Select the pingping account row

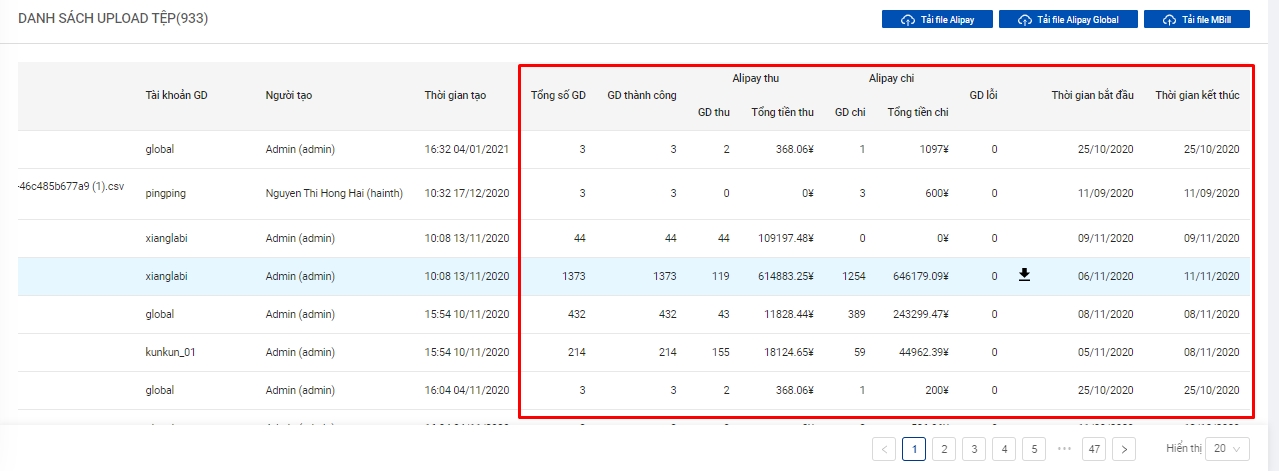tap(166, 193)
